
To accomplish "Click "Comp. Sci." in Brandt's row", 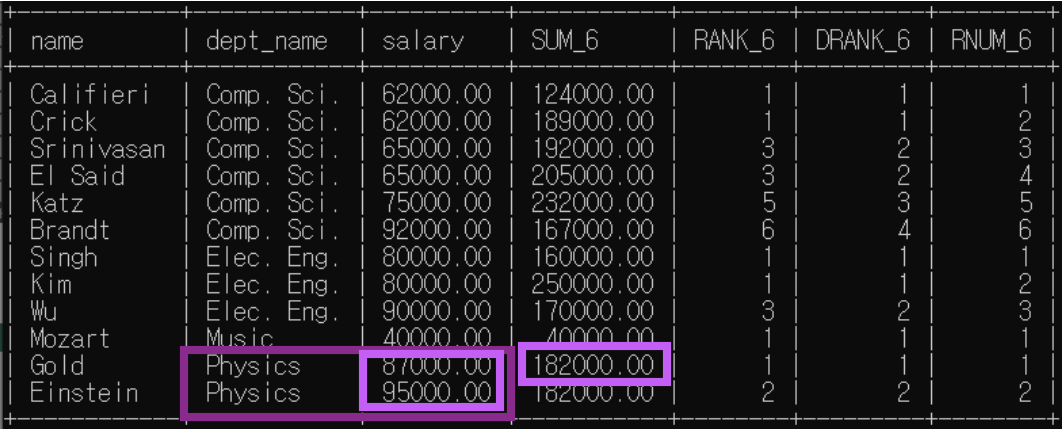I will [x=273, y=230].
